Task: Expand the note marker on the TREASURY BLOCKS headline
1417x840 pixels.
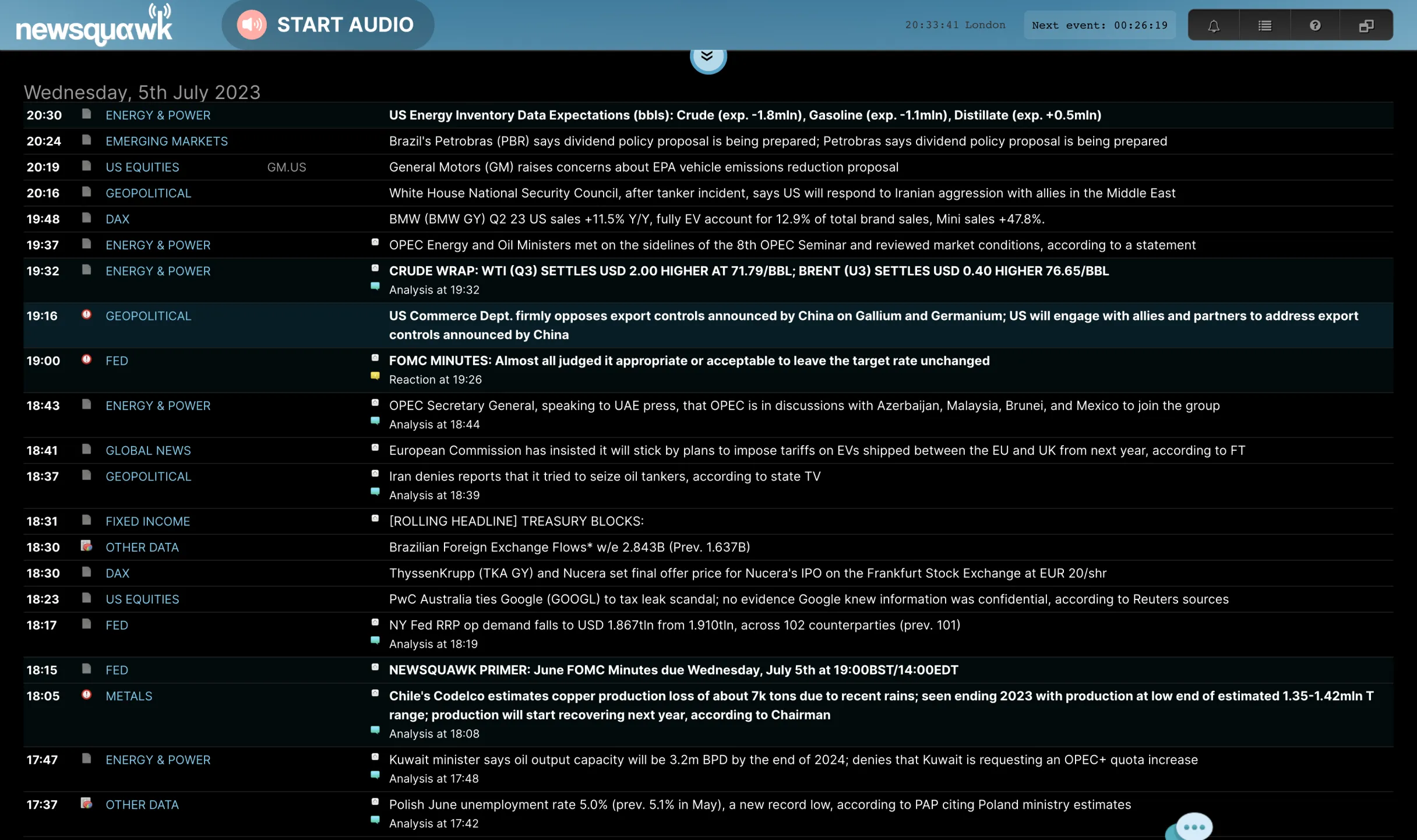Action: (x=375, y=518)
